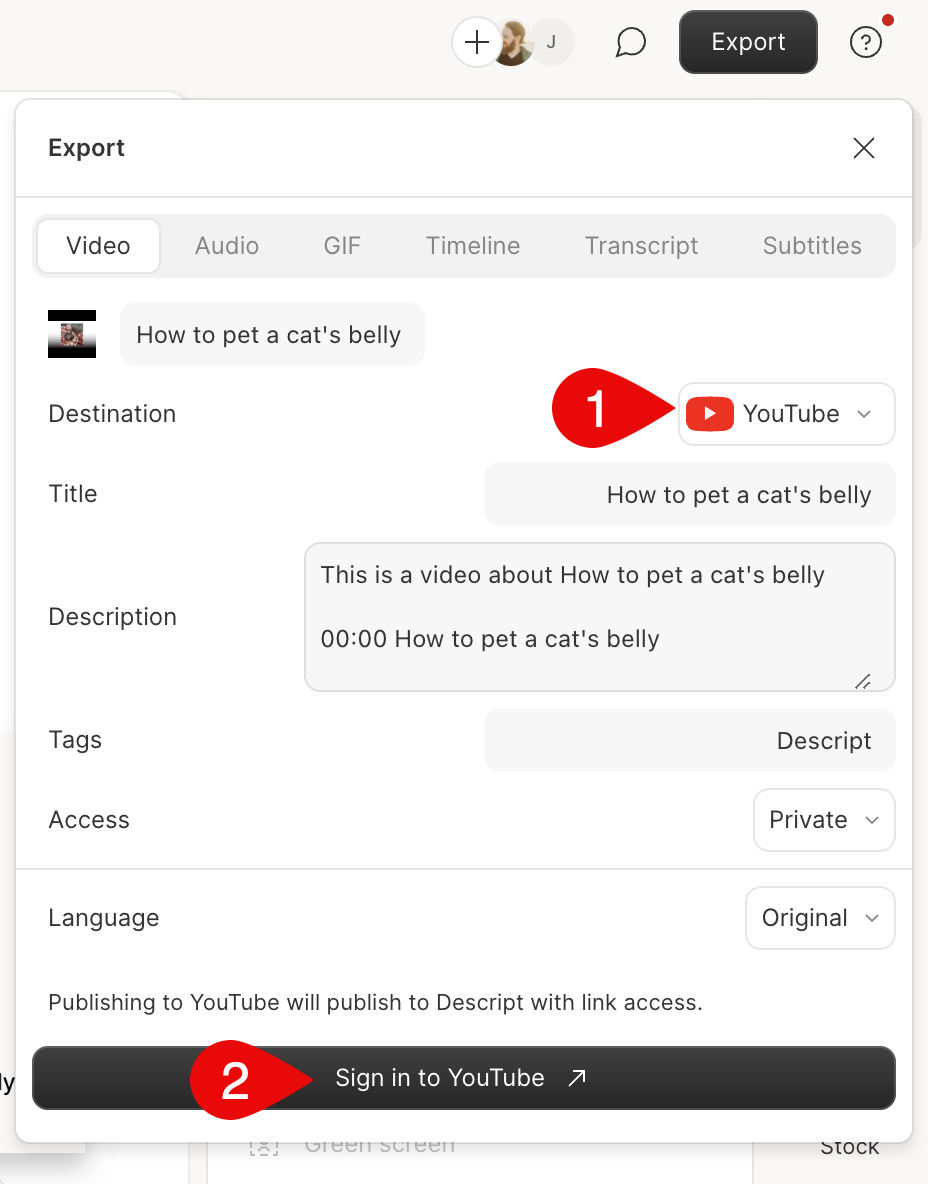928x1184 pixels.
Task: Click inside the Description text area
Action: 600,617
